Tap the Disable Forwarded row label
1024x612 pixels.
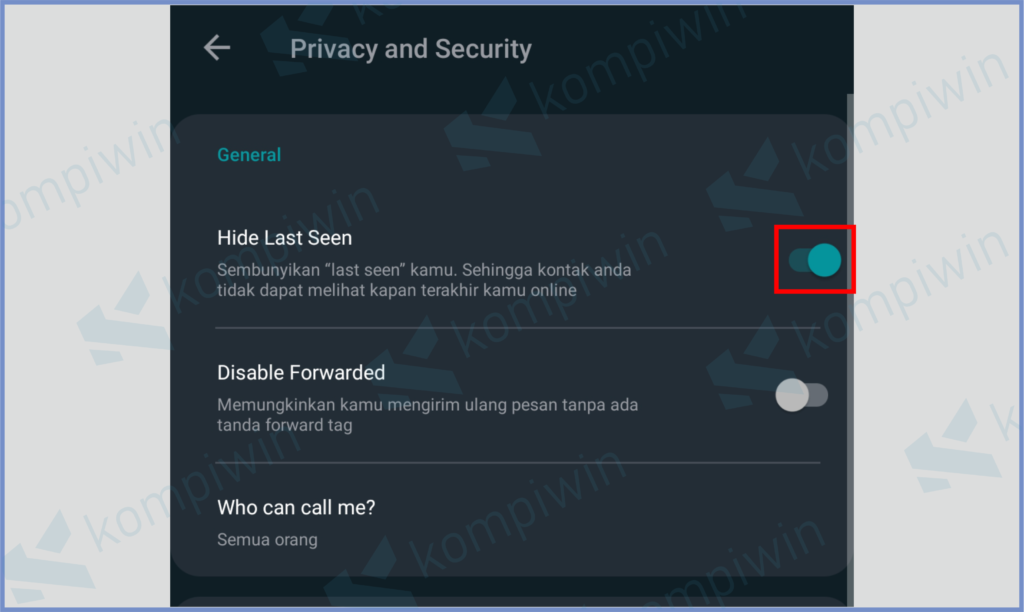pyautogui.click(x=301, y=372)
